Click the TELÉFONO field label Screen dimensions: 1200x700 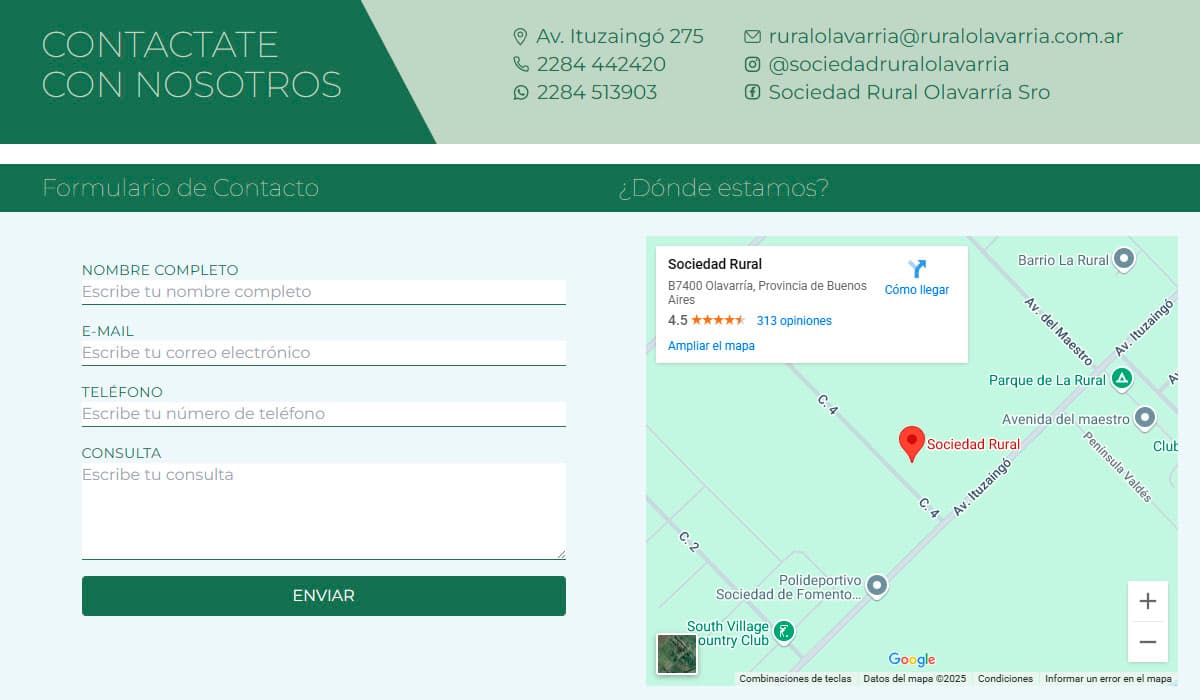pos(122,392)
